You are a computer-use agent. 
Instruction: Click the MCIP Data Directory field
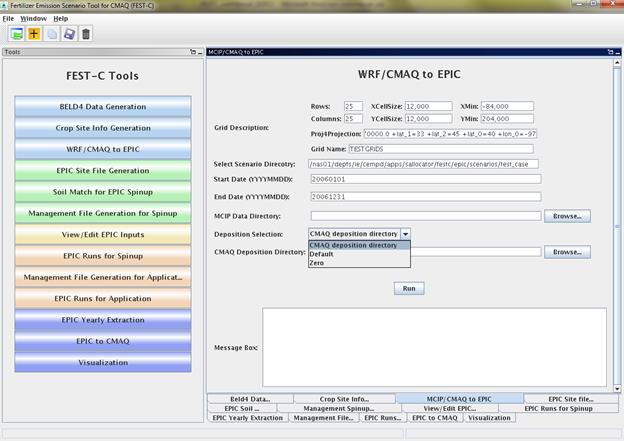click(426, 216)
